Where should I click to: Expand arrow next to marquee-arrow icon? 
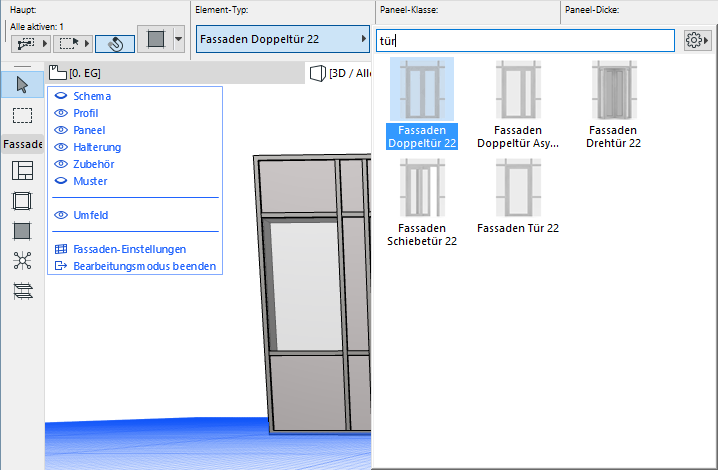87,44
